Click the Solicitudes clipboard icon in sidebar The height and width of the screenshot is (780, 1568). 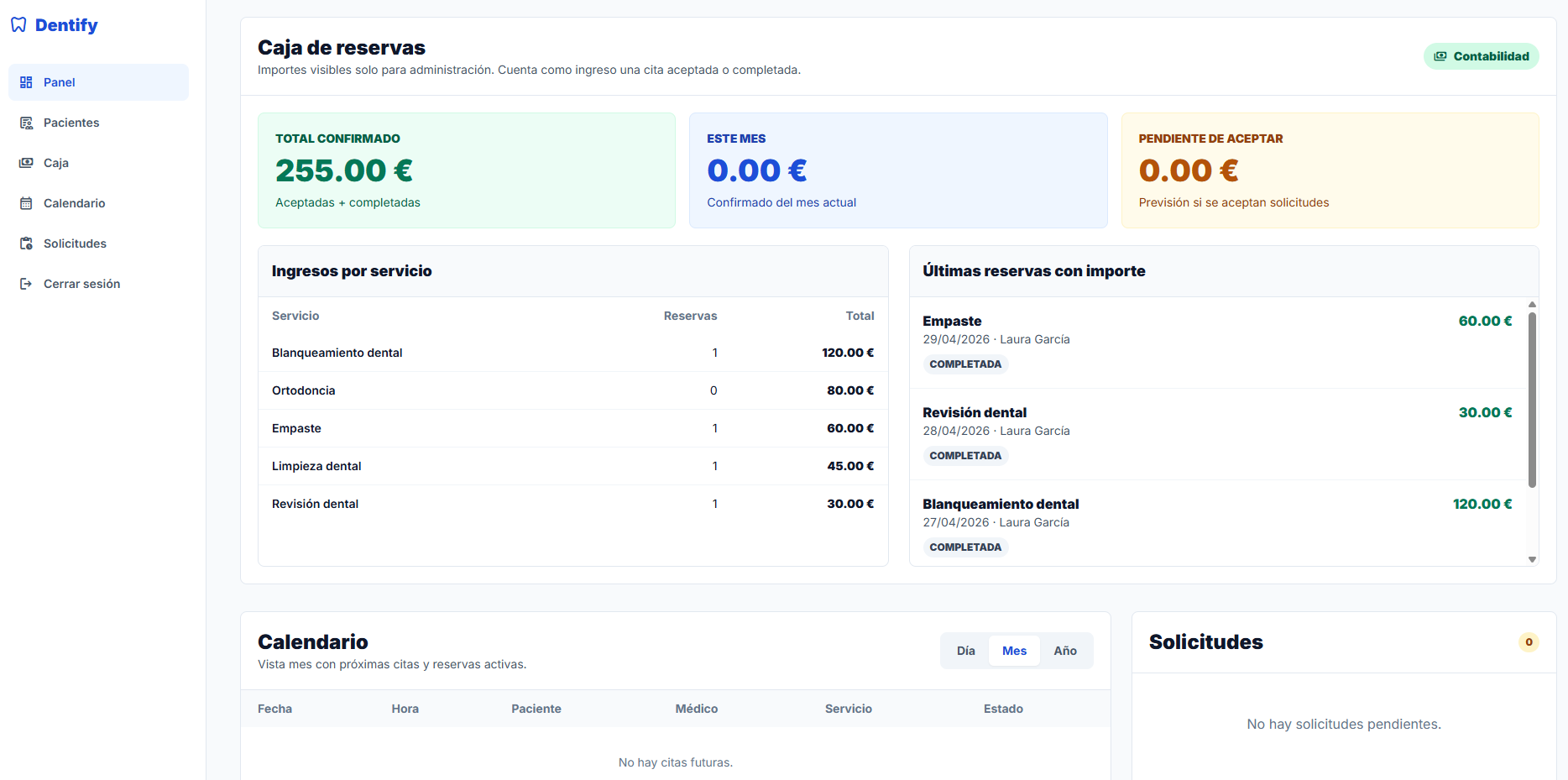[x=26, y=243]
